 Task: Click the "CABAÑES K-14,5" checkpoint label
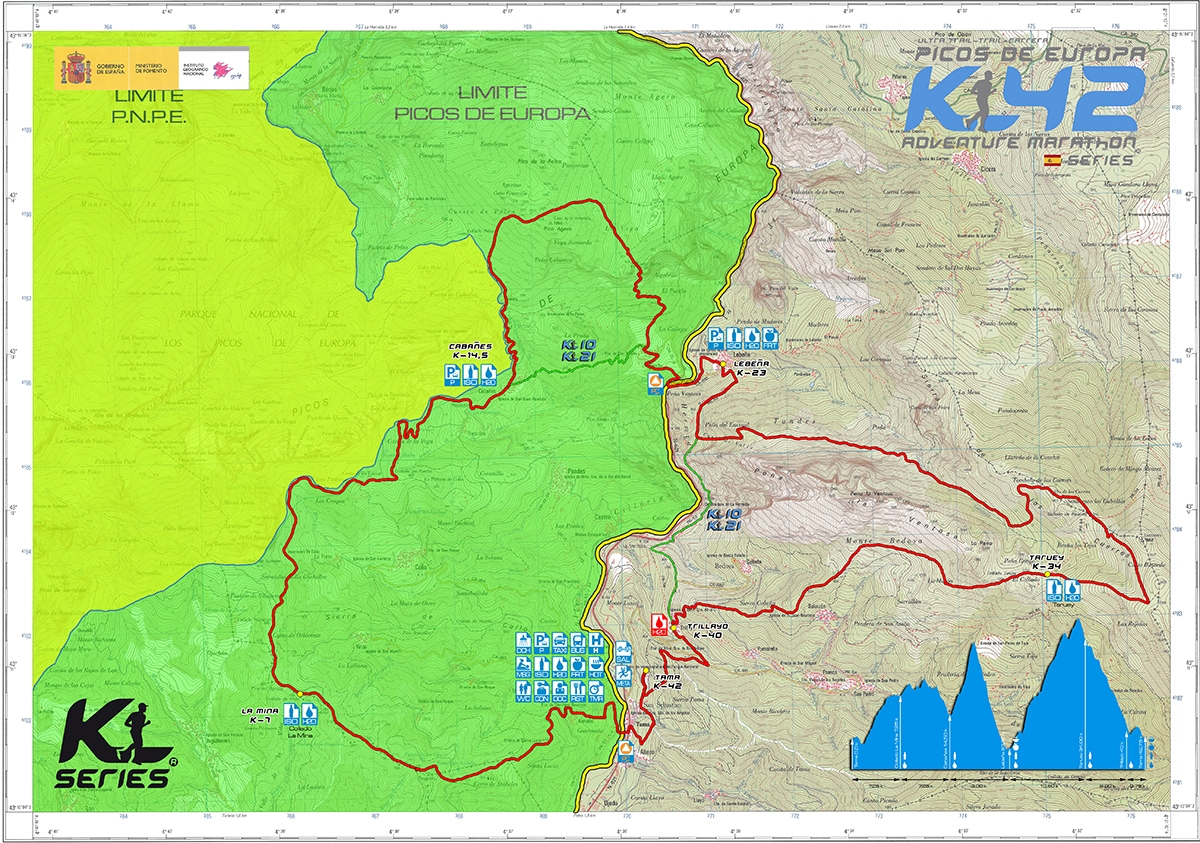coord(468,350)
